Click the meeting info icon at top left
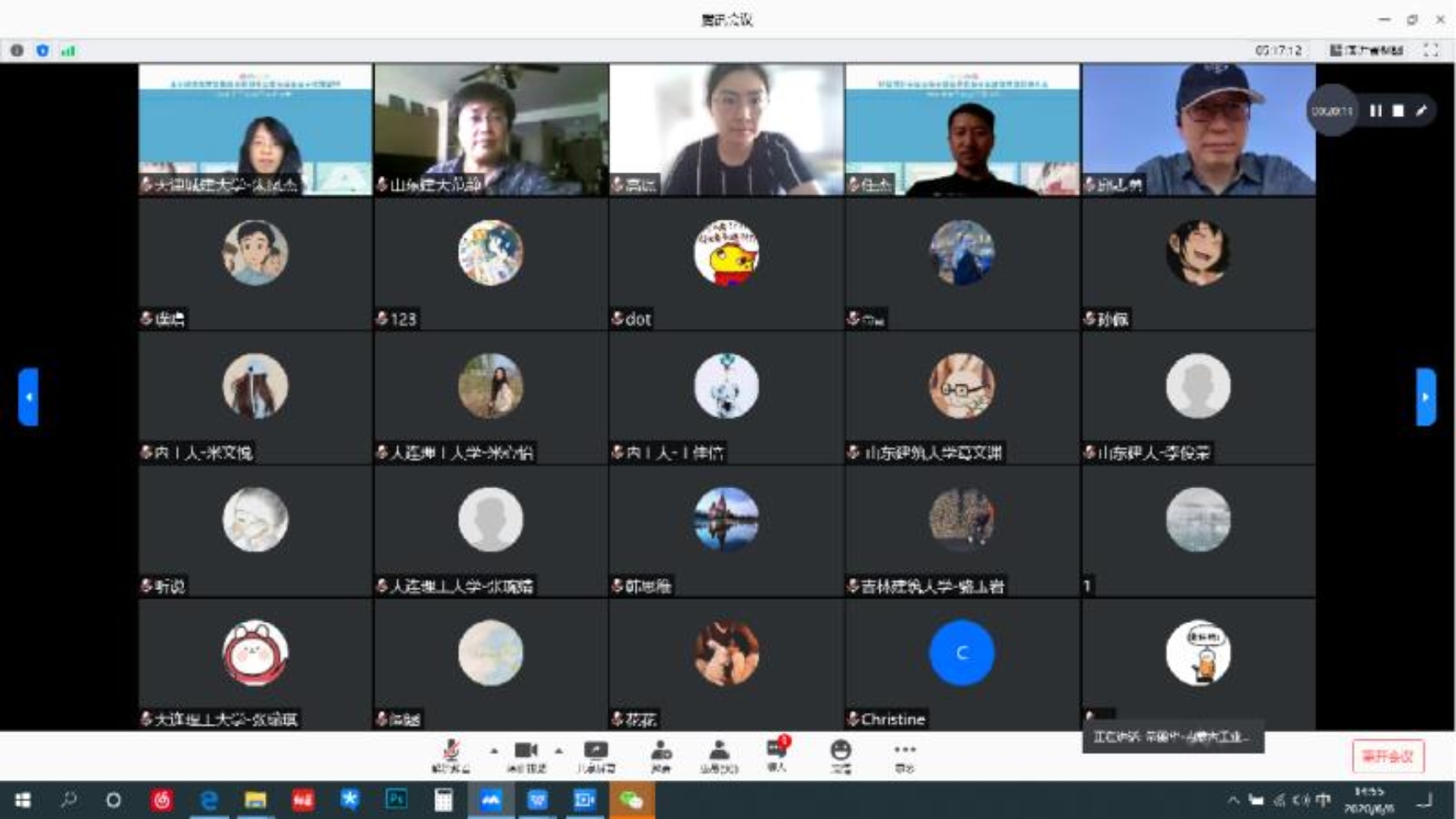1456x819 pixels. tap(17, 51)
